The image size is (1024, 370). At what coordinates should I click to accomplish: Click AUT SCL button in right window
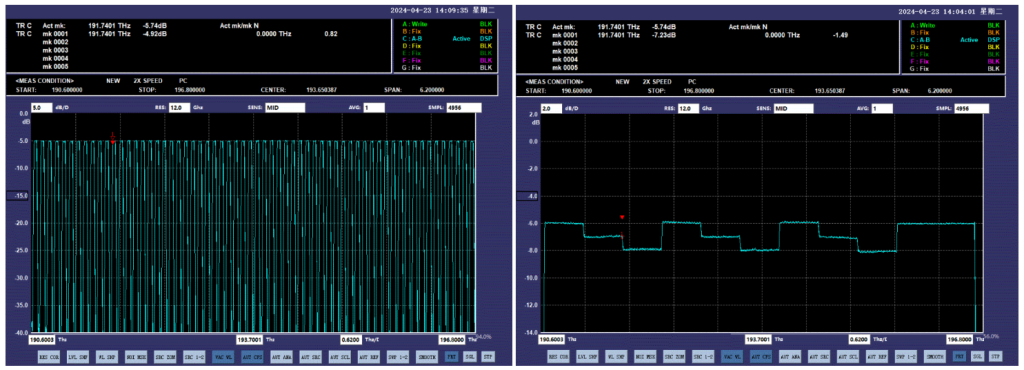click(x=848, y=357)
